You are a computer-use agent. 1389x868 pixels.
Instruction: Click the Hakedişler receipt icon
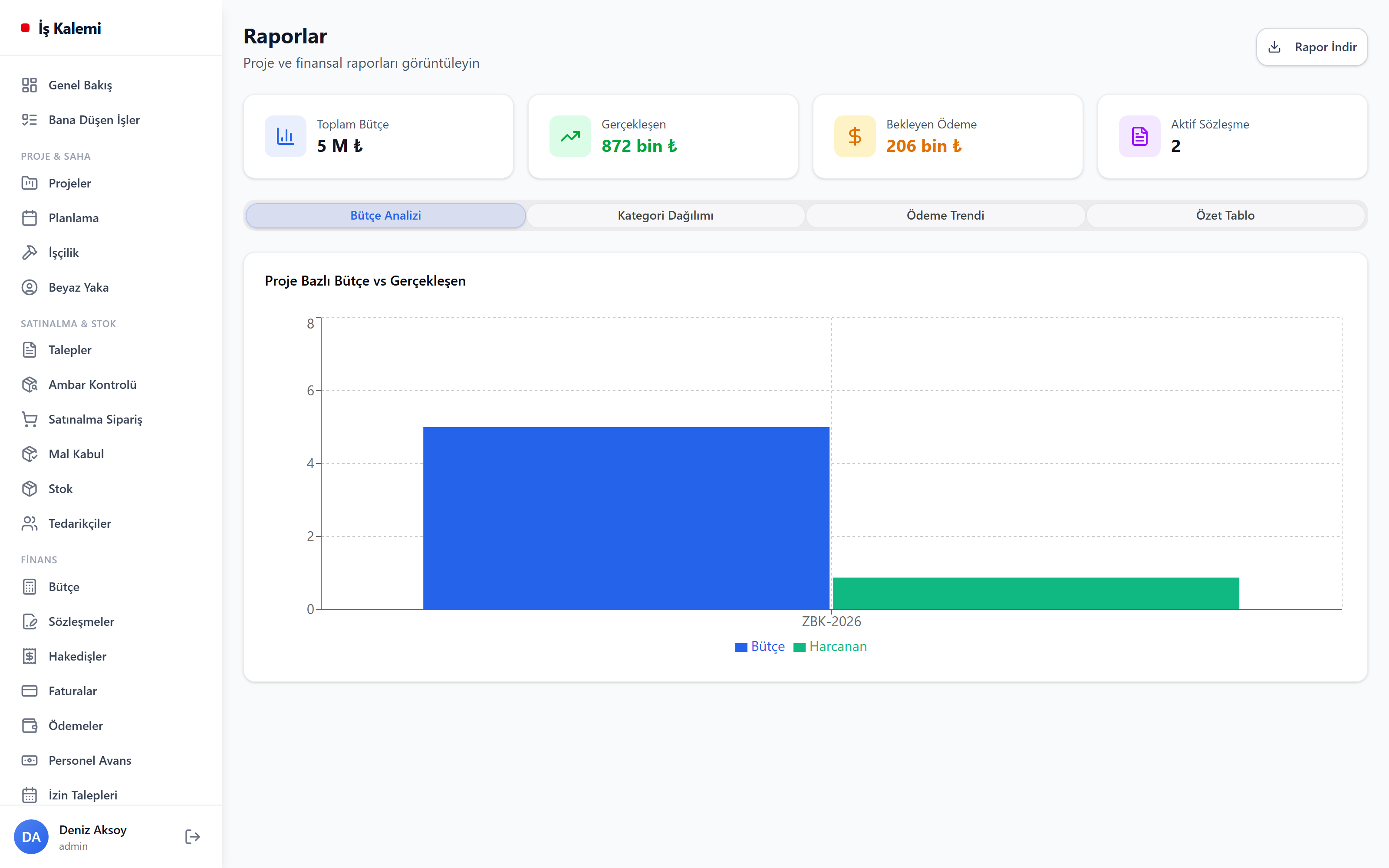(29, 656)
